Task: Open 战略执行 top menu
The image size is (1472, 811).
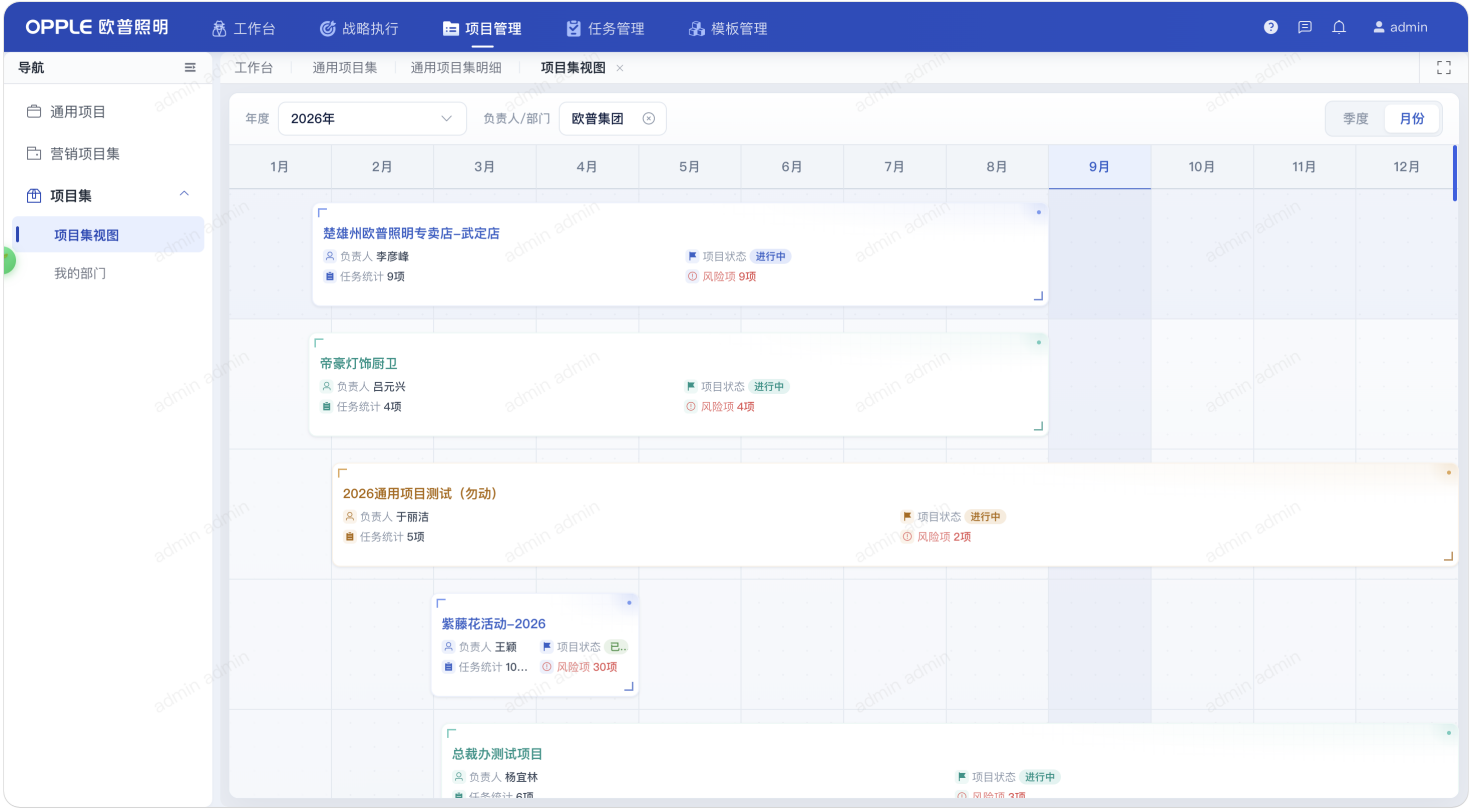Action: click(359, 28)
